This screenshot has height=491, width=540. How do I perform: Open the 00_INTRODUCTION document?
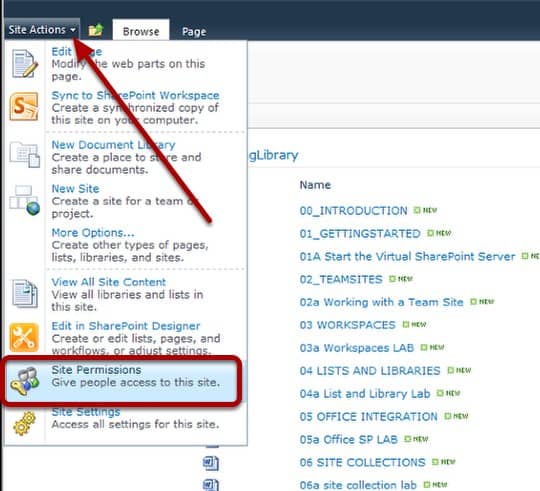click(x=353, y=211)
